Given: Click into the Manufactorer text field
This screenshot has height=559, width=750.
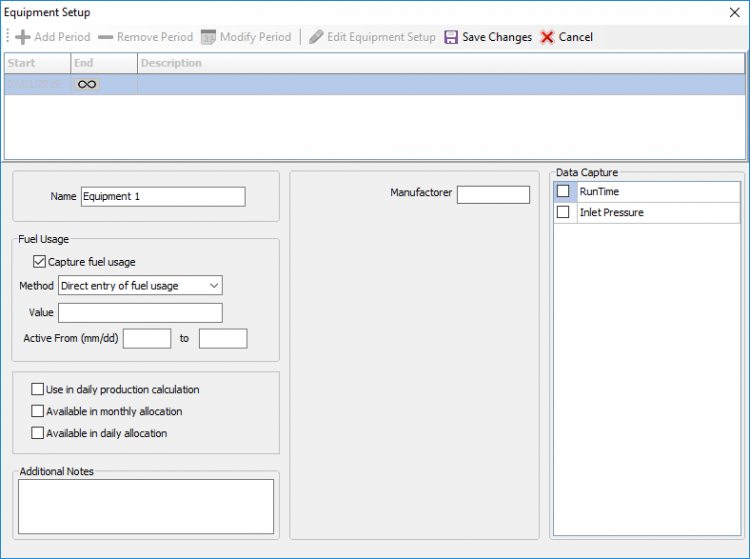Looking at the screenshot, I should (493, 194).
